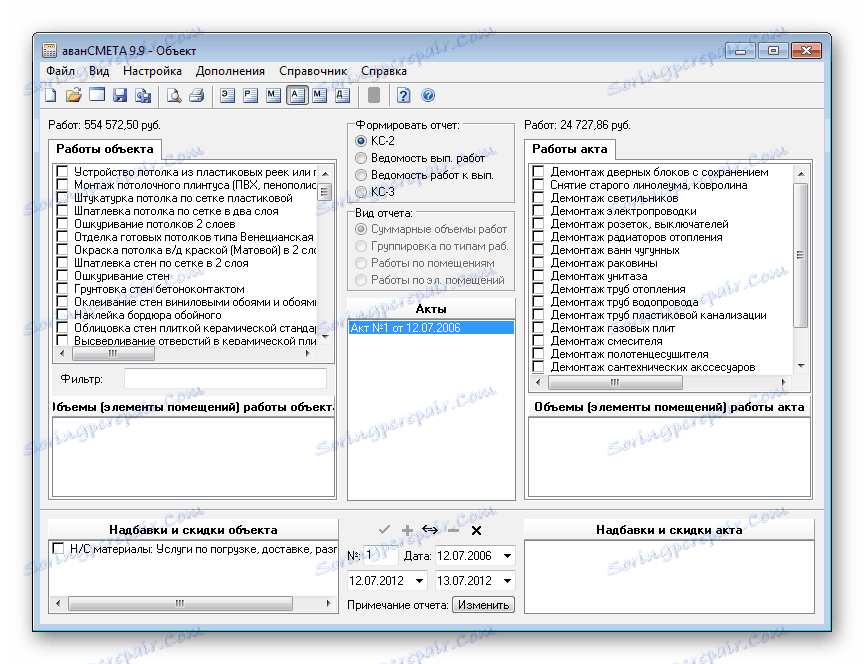This screenshot has height=664, width=864.
Task: Select 'Грунтовка стен бетоноконтактом' row text
Action: [x=159, y=289]
